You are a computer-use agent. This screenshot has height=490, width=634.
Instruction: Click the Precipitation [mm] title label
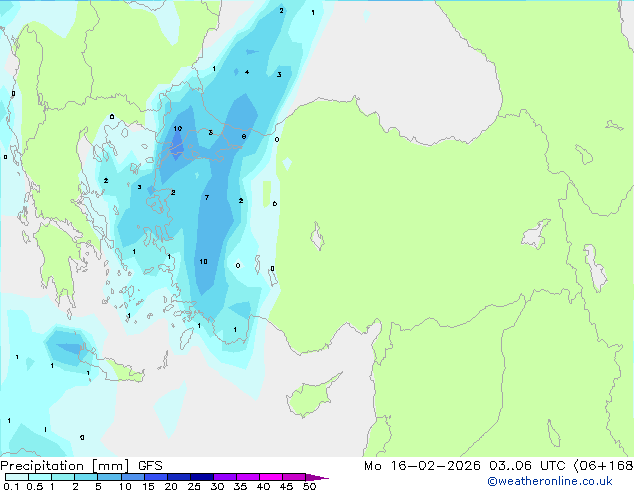pos(65,466)
